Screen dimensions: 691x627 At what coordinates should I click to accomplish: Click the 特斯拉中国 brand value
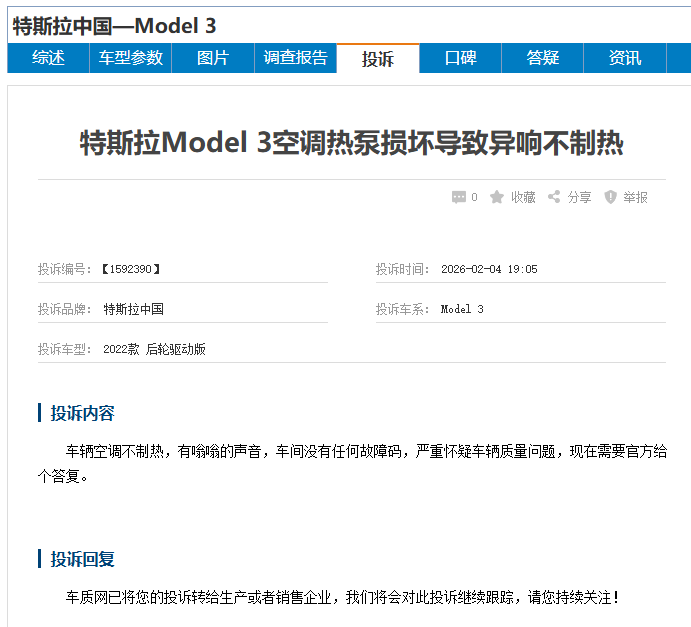133,309
